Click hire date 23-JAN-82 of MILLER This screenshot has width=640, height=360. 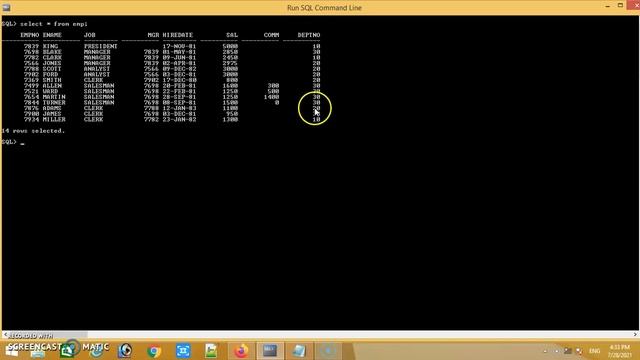coord(179,120)
